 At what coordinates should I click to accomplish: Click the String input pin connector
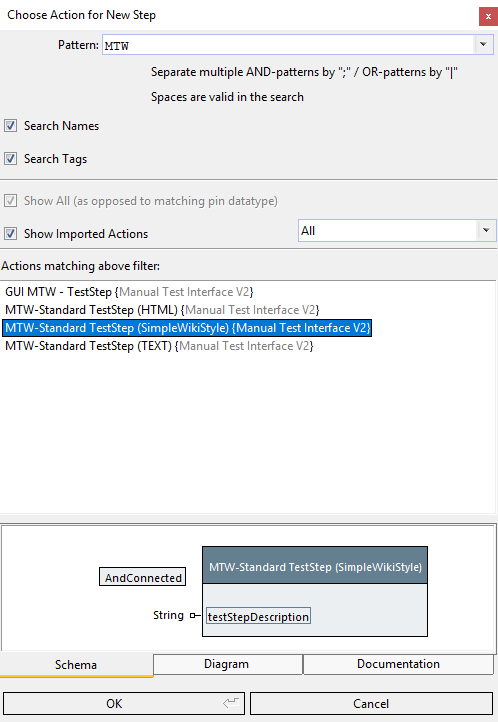coord(195,615)
